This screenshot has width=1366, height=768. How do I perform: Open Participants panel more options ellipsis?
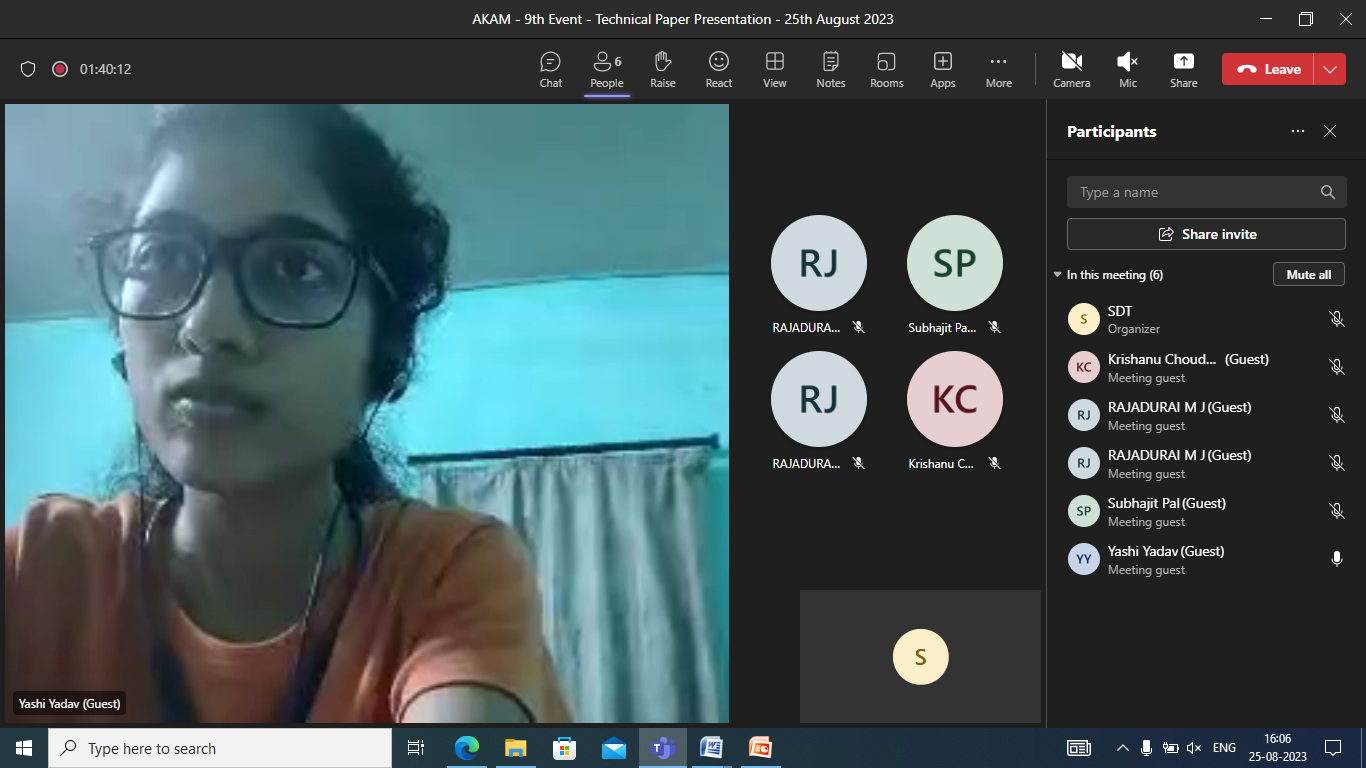tap(1297, 131)
